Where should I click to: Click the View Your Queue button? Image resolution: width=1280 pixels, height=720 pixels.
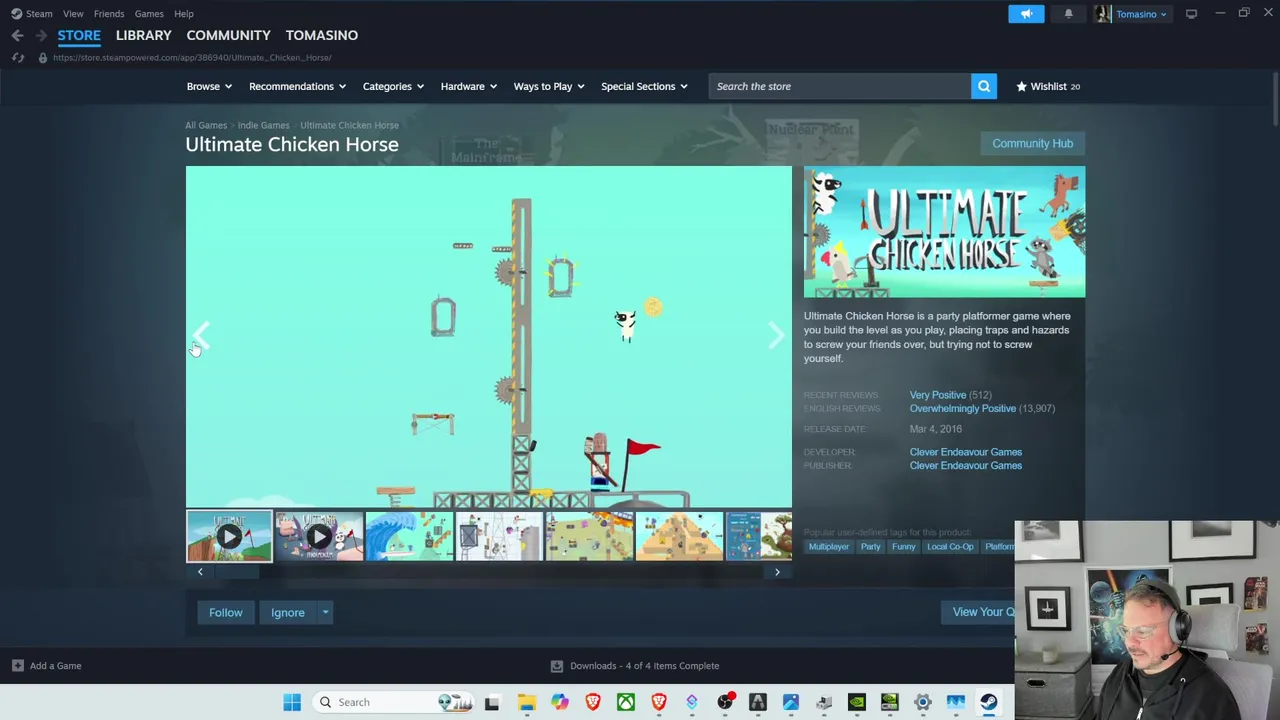pyautogui.click(x=980, y=612)
